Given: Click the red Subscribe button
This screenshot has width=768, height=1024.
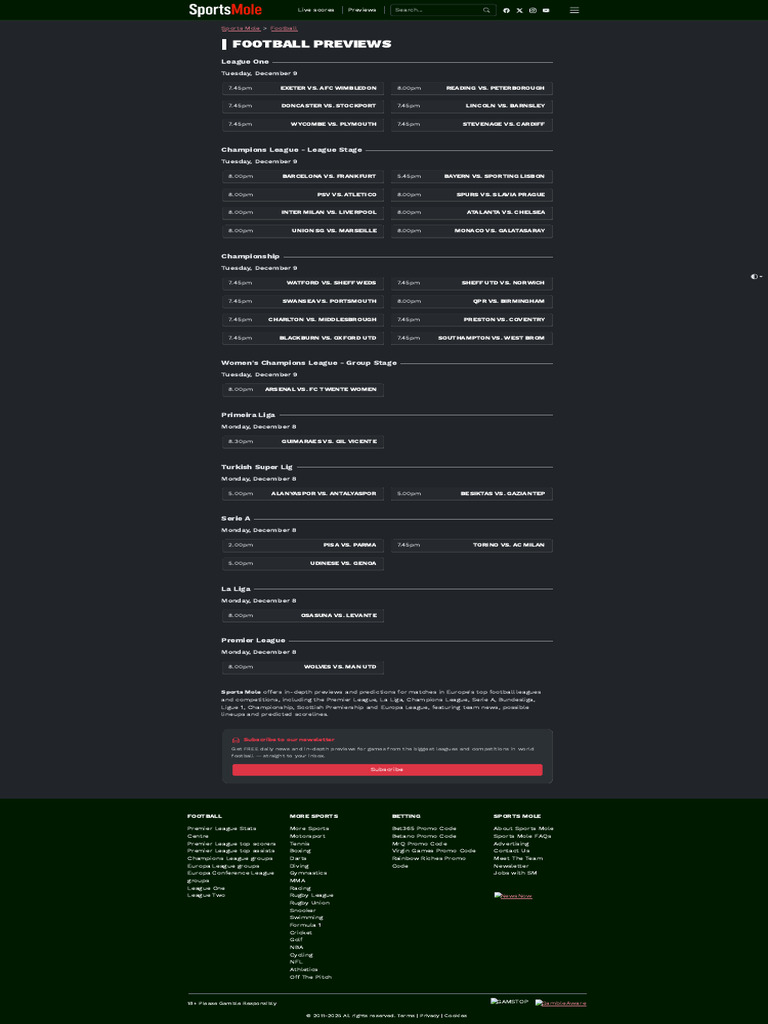Looking at the screenshot, I should pyautogui.click(x=387, y=770).
